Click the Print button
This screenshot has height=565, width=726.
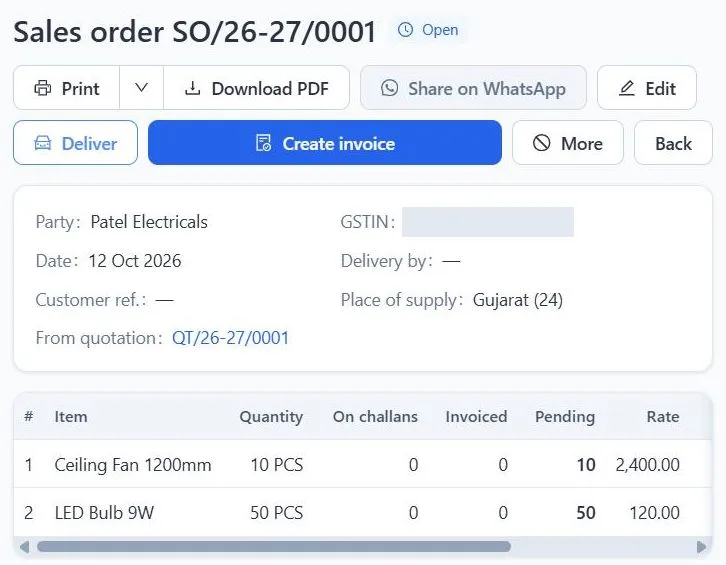tap(67, 88)
